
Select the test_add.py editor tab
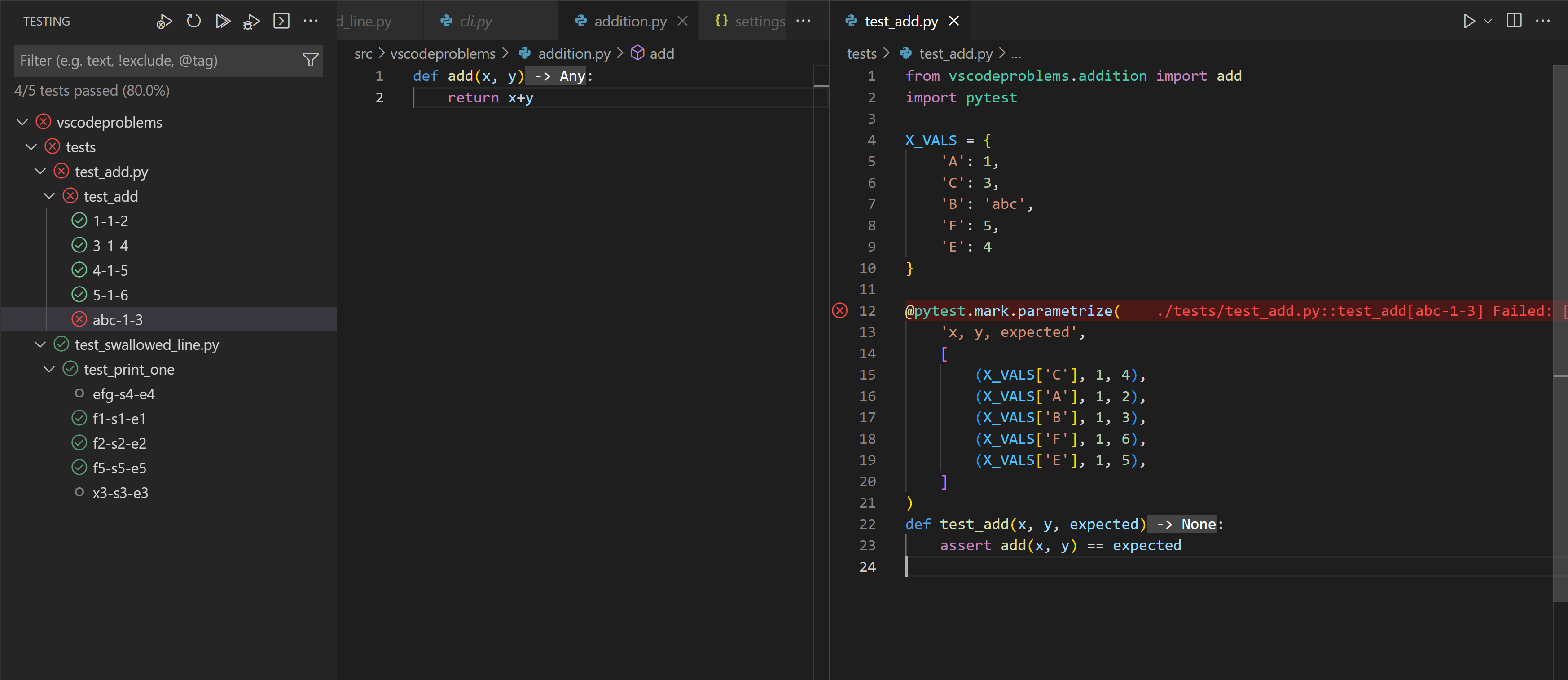pos(901,21)
